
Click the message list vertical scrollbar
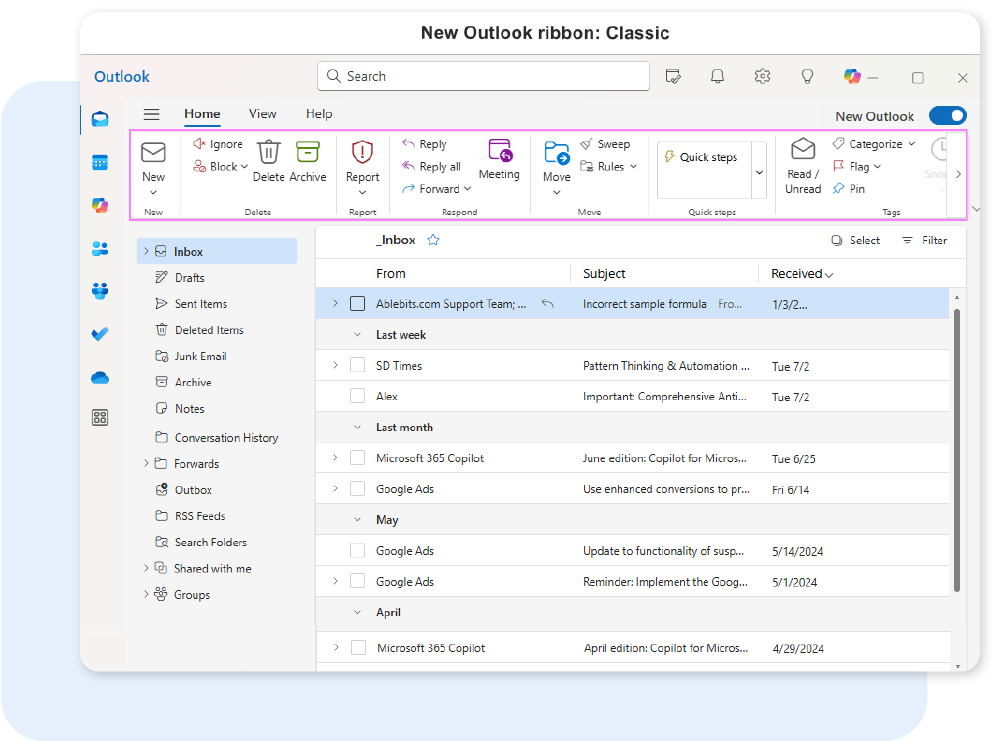956,450
